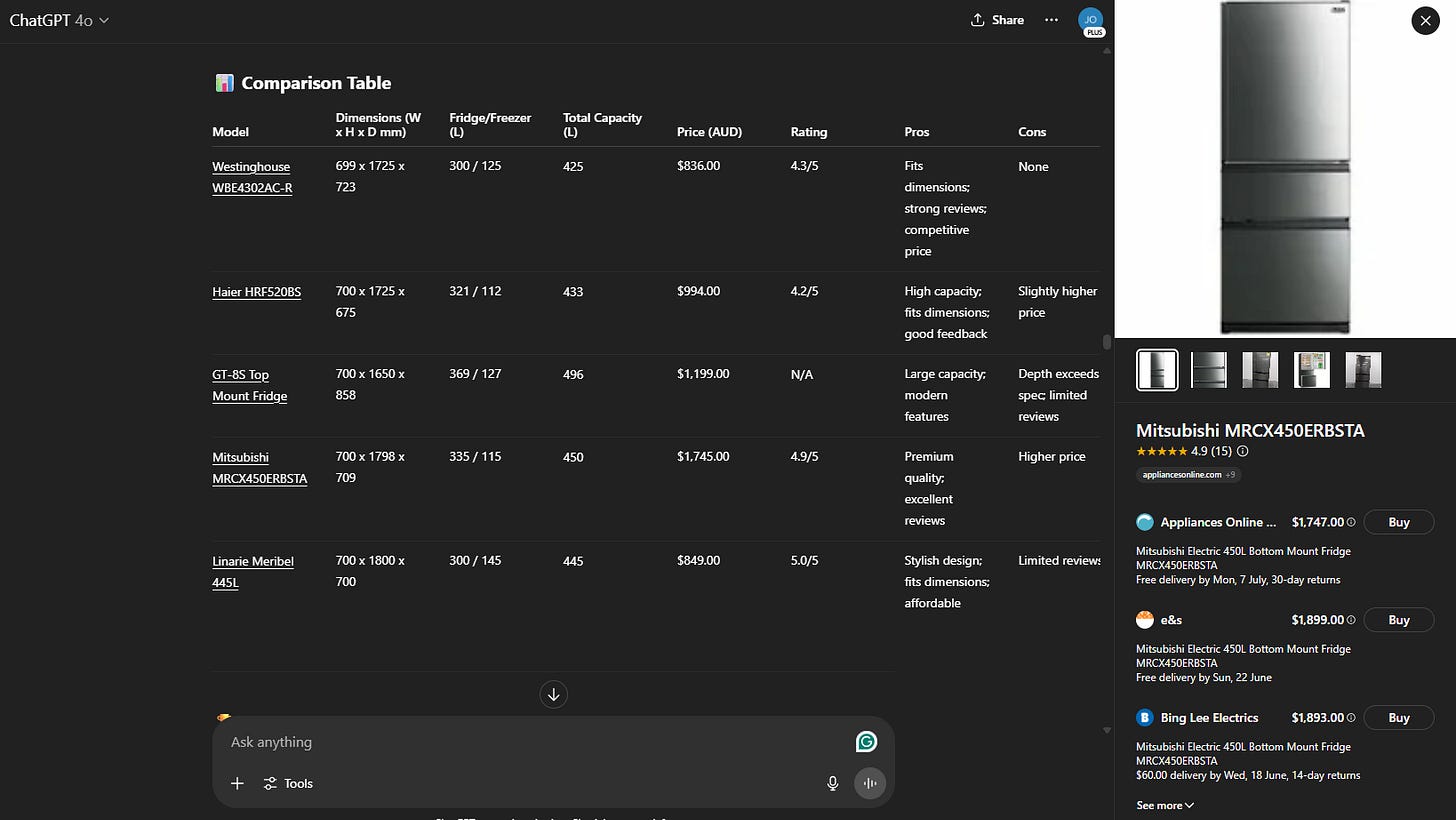Expand the See more sellers list

1165,805
